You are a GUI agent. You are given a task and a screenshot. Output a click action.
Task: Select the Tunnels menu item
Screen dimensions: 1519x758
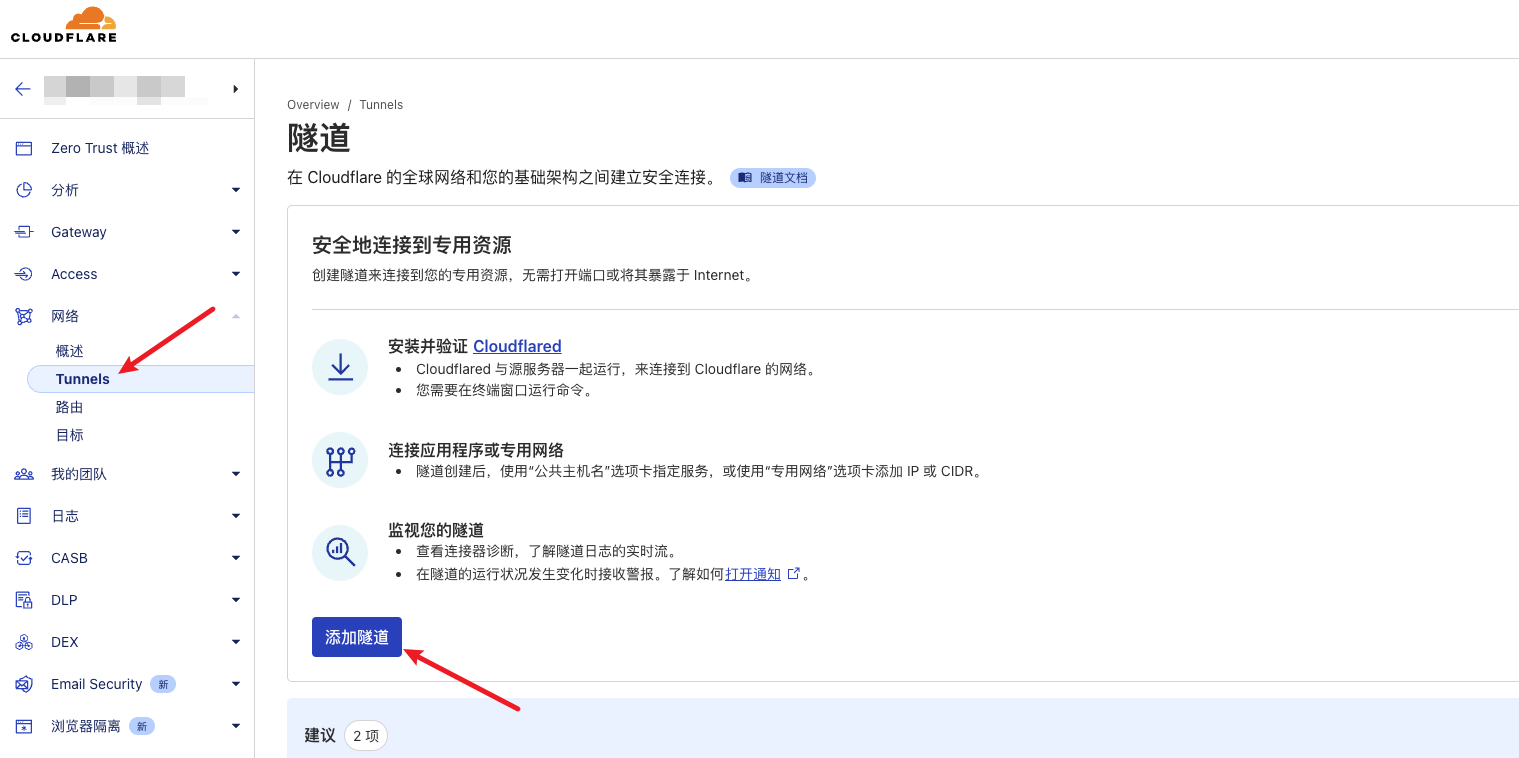point(83,379)
